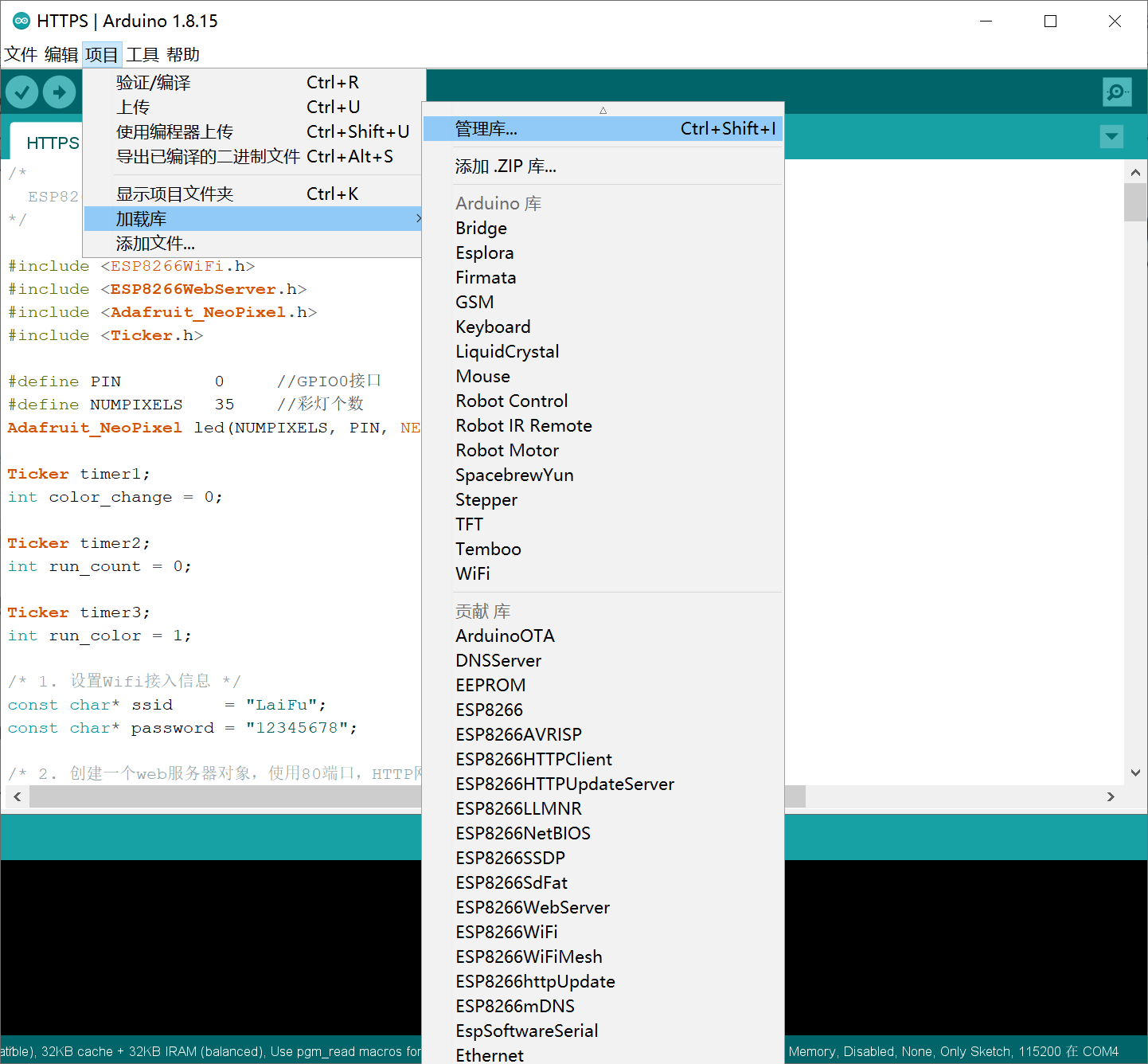
Task: Click the Upload arrow icon
Action: pyautogui.click(x=60, y=92)
